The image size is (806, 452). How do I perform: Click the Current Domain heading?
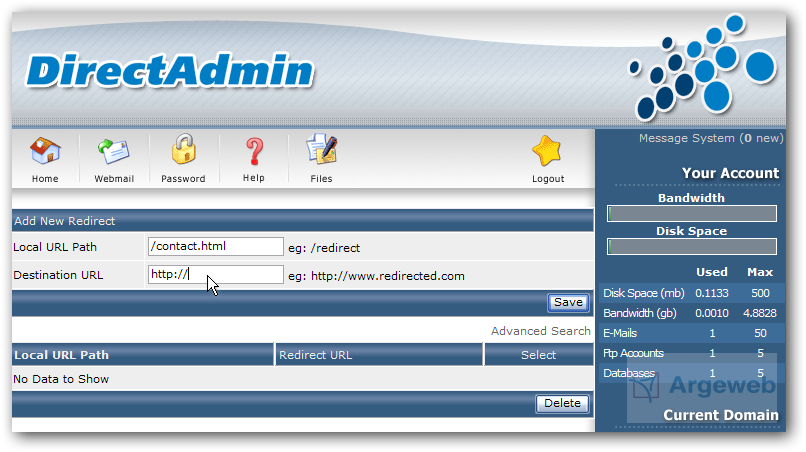[x=721, y=415]
